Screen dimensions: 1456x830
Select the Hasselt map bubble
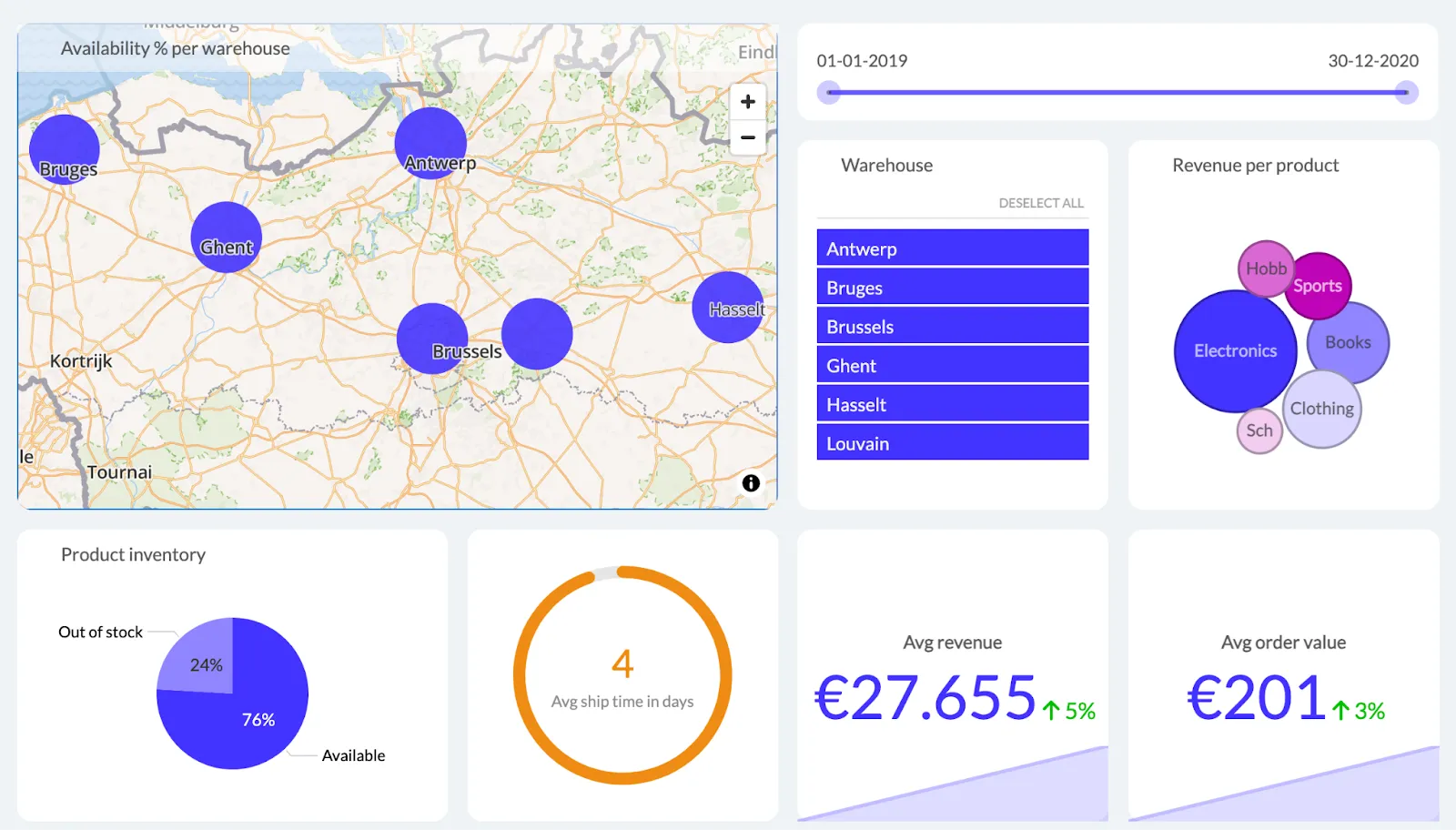point(728,308)
